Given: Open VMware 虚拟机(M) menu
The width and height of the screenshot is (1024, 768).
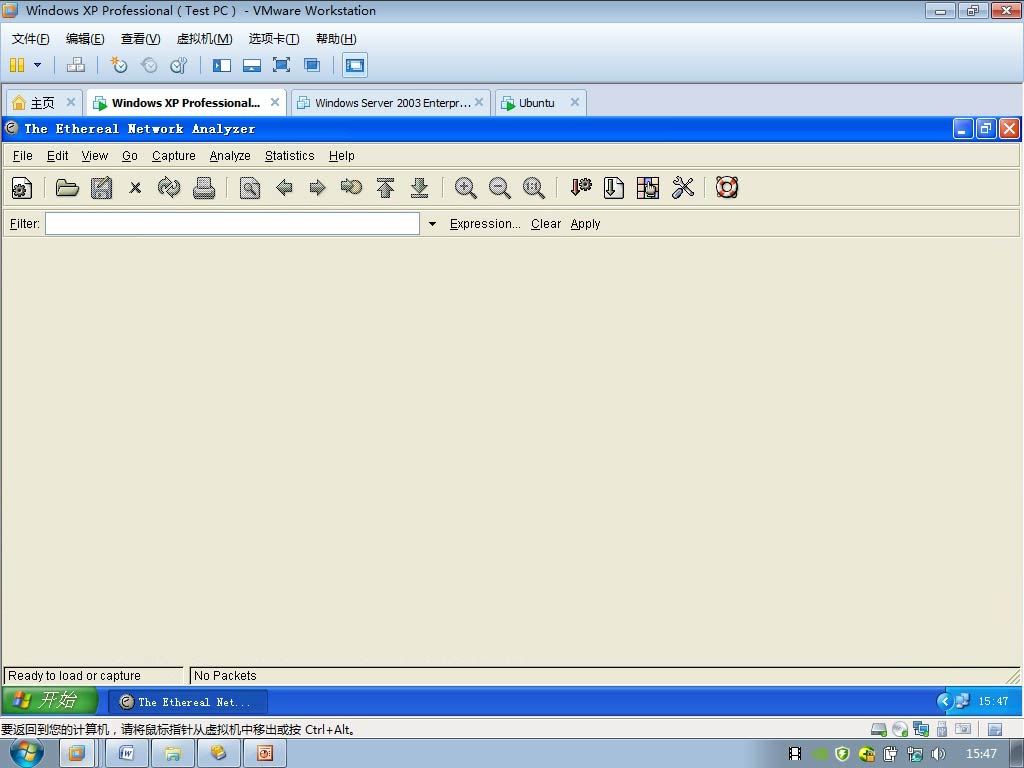Looking at the screenshot, I should coord(204,39).
